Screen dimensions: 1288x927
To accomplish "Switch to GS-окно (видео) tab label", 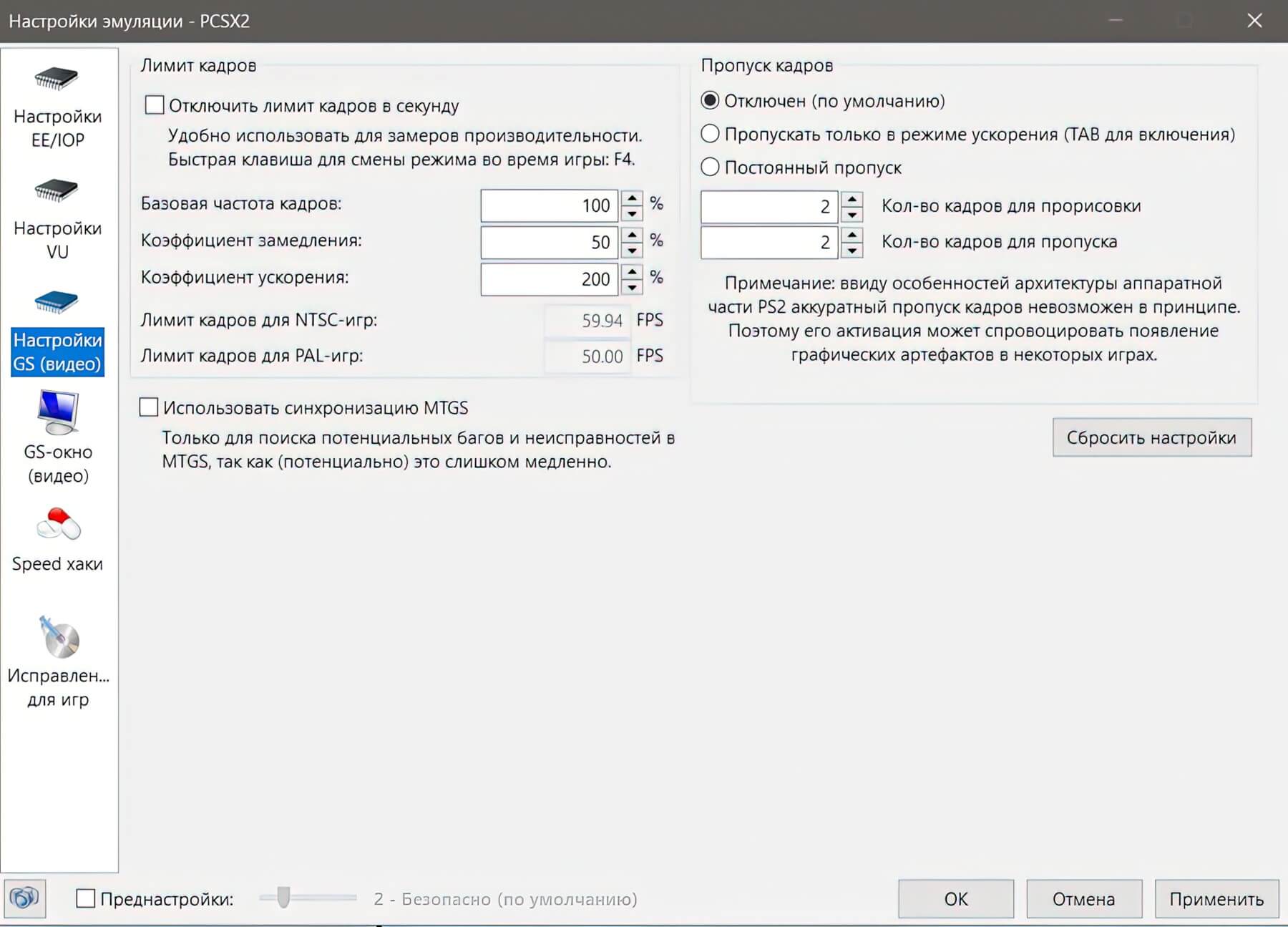I will click(x=58, y=464).
